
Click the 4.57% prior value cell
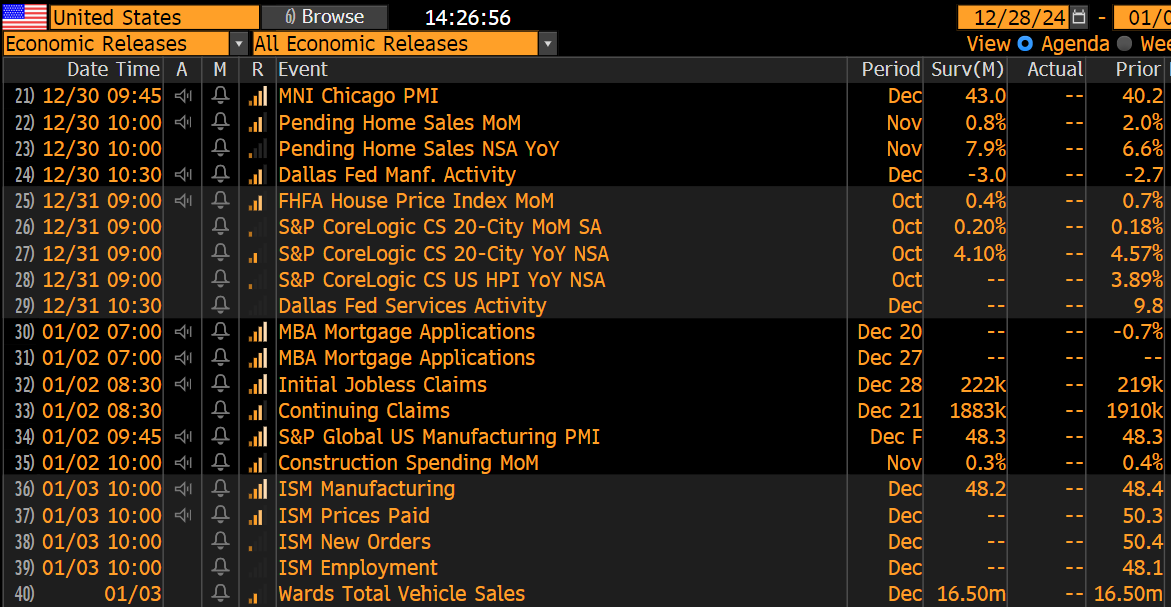1136,254
